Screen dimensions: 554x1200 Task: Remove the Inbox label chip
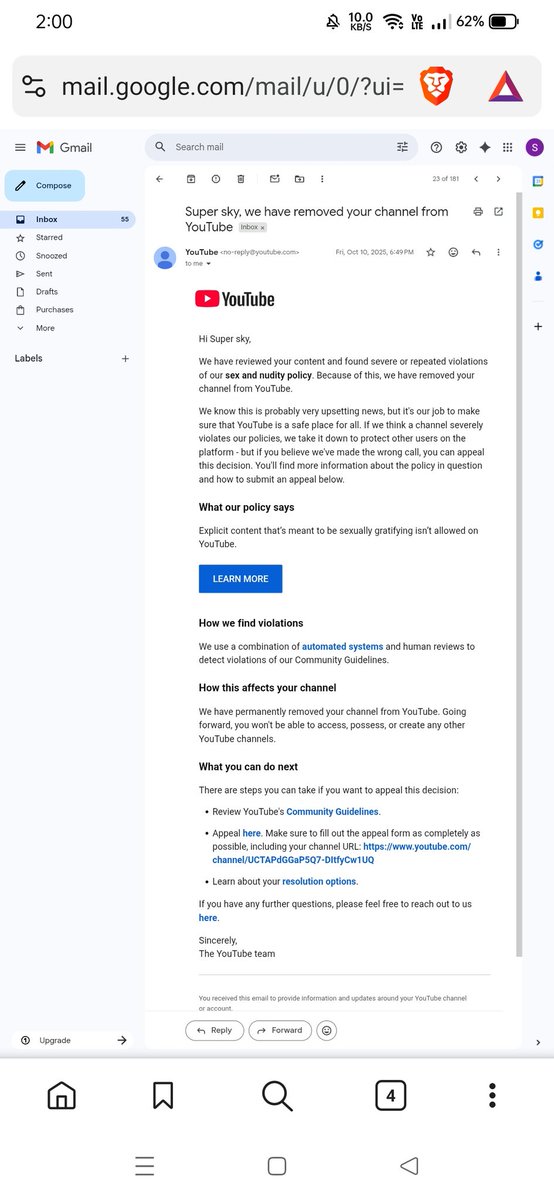(x=263, y=228)
